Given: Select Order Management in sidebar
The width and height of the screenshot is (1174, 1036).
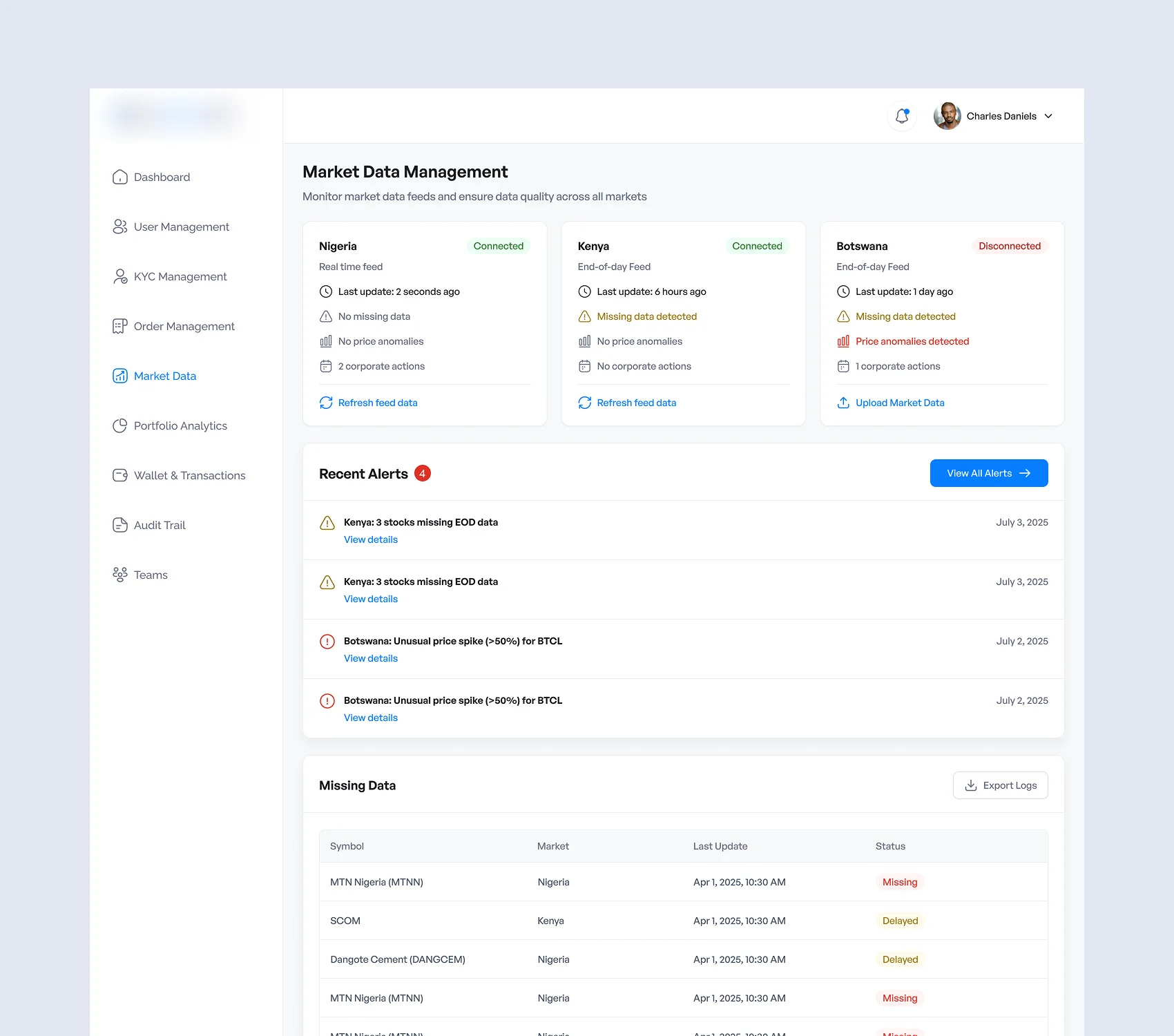Looking at the screenshot, I should [184, 326].
